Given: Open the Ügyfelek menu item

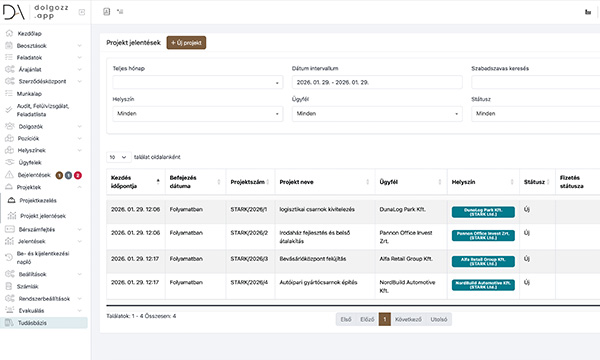Looking at the screenshot, I should click(30, 162).
